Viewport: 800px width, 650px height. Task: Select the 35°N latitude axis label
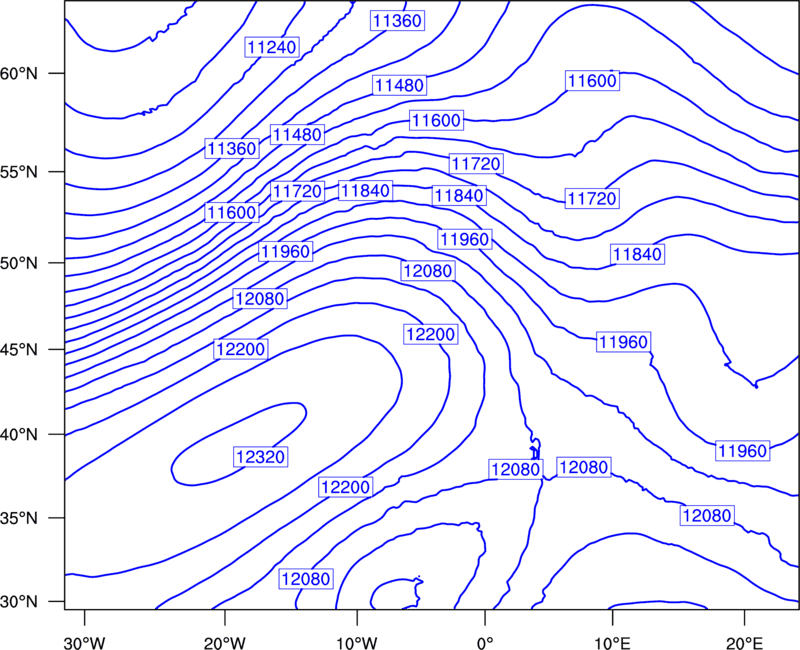pyautogui.click(x=19, y=518)
